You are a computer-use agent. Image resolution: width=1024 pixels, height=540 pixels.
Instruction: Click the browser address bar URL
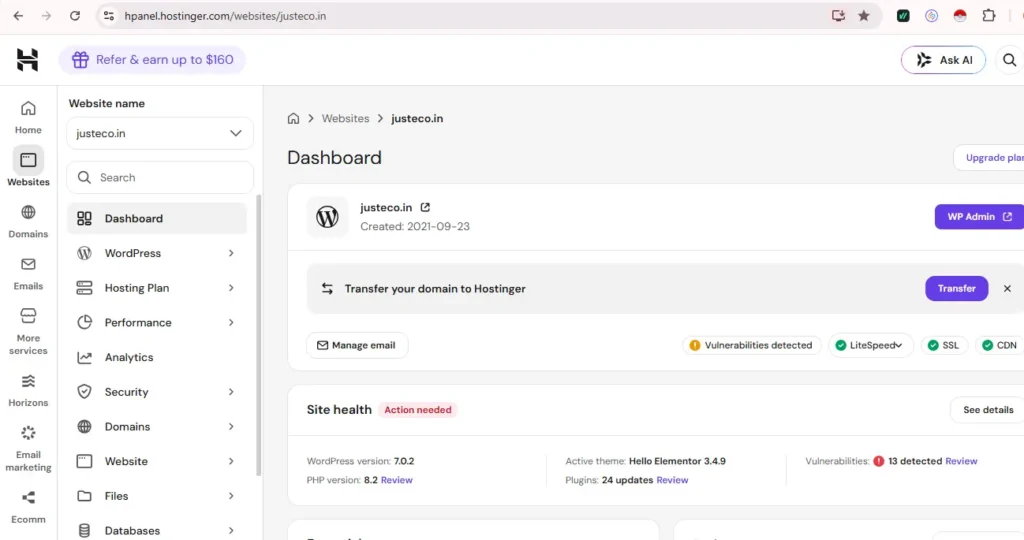point(225,16)
